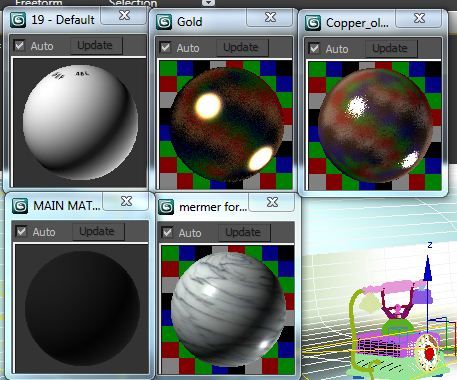Close the Copper_ol... preview window
This screenshot has width=457, height=380.
pyautogui.click(x=419, y=18)
